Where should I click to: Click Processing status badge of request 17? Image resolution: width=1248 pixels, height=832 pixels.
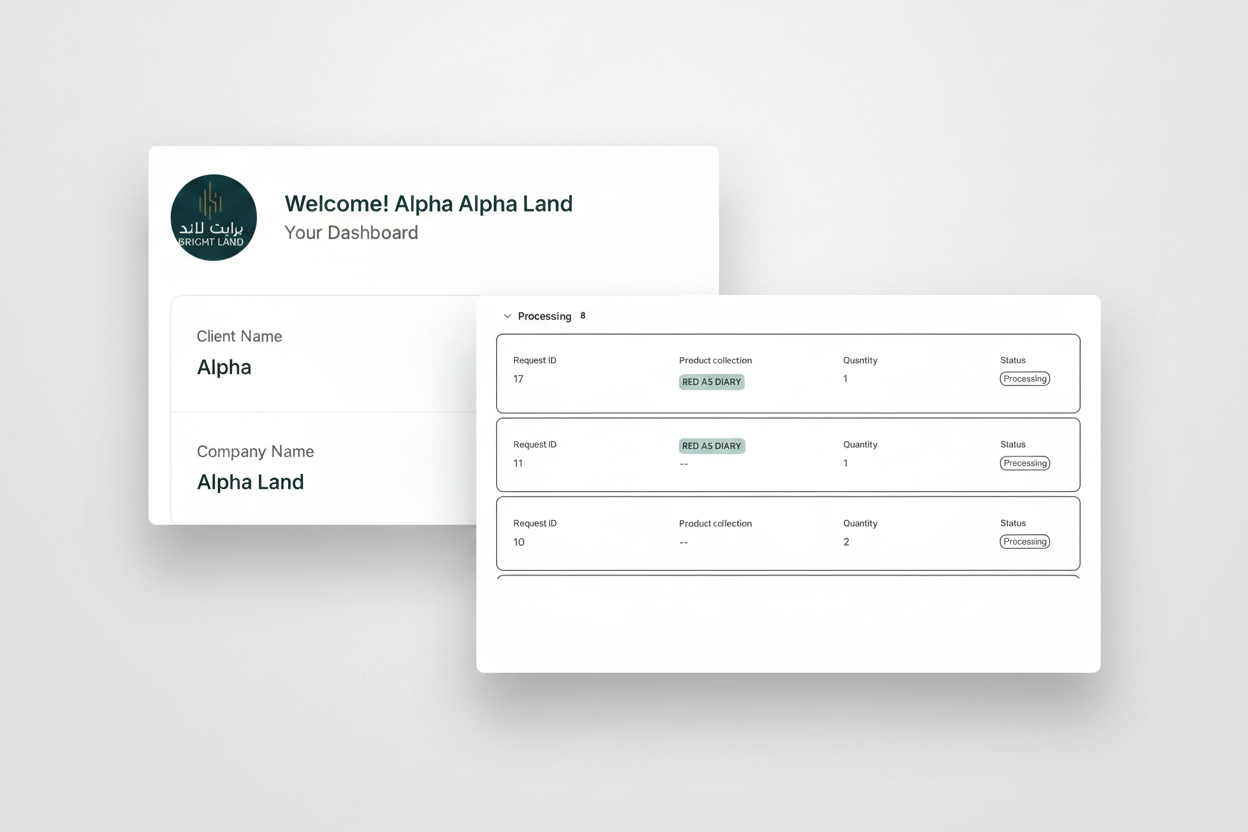coord(1025,379)
